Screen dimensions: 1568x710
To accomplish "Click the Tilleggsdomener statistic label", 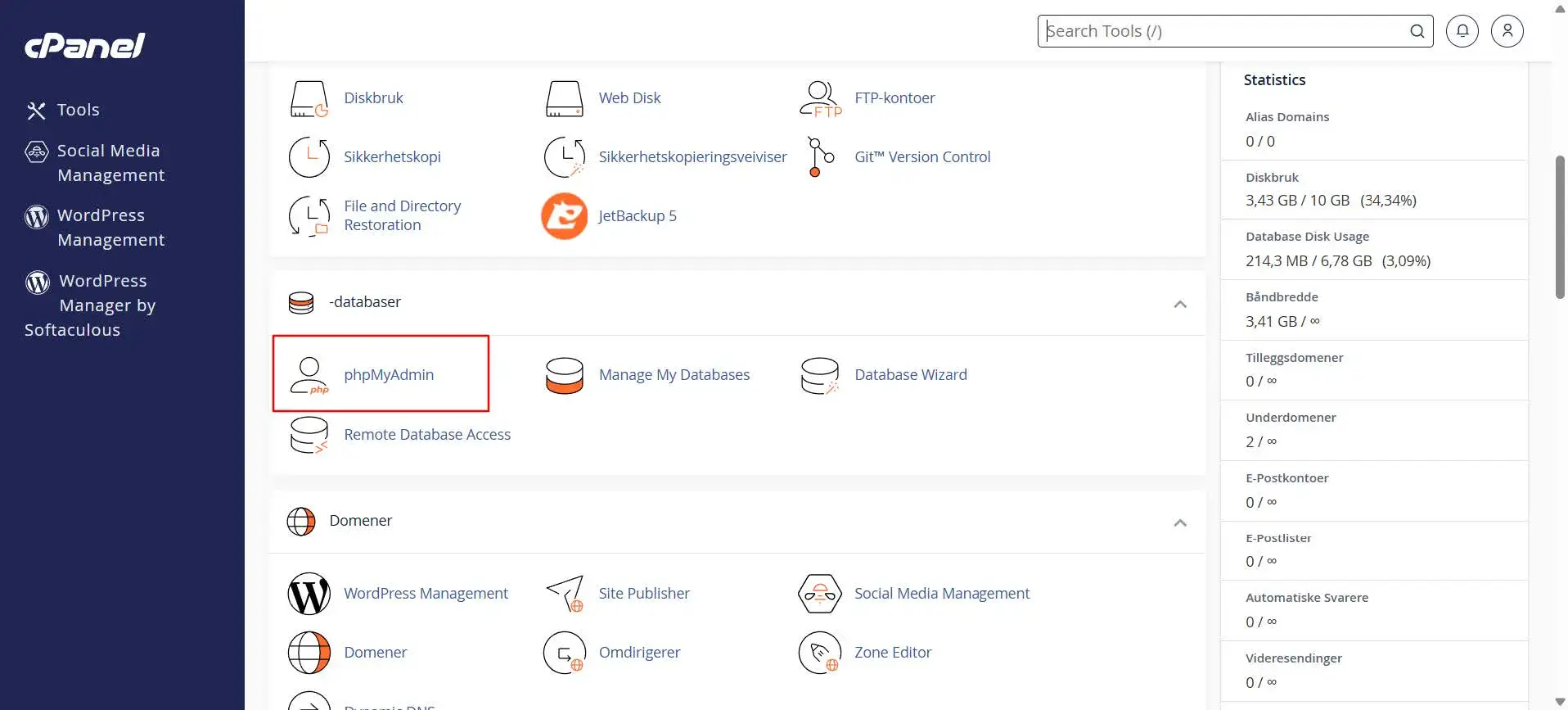I will tap(1294, 358).
